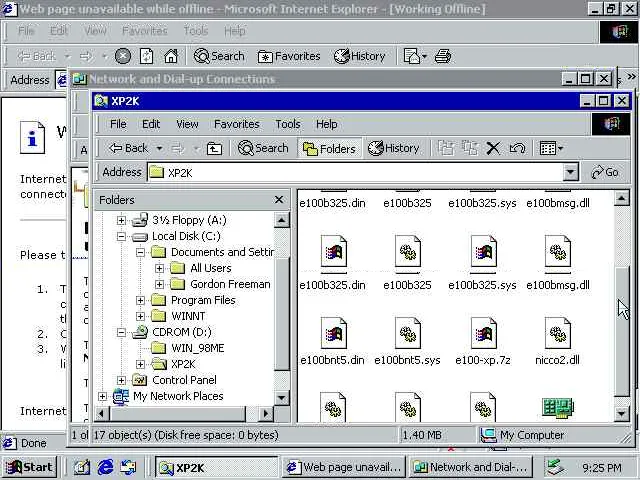
Task: Open Favorites in Internet Explorer toolbar
Action: point(289,56)
